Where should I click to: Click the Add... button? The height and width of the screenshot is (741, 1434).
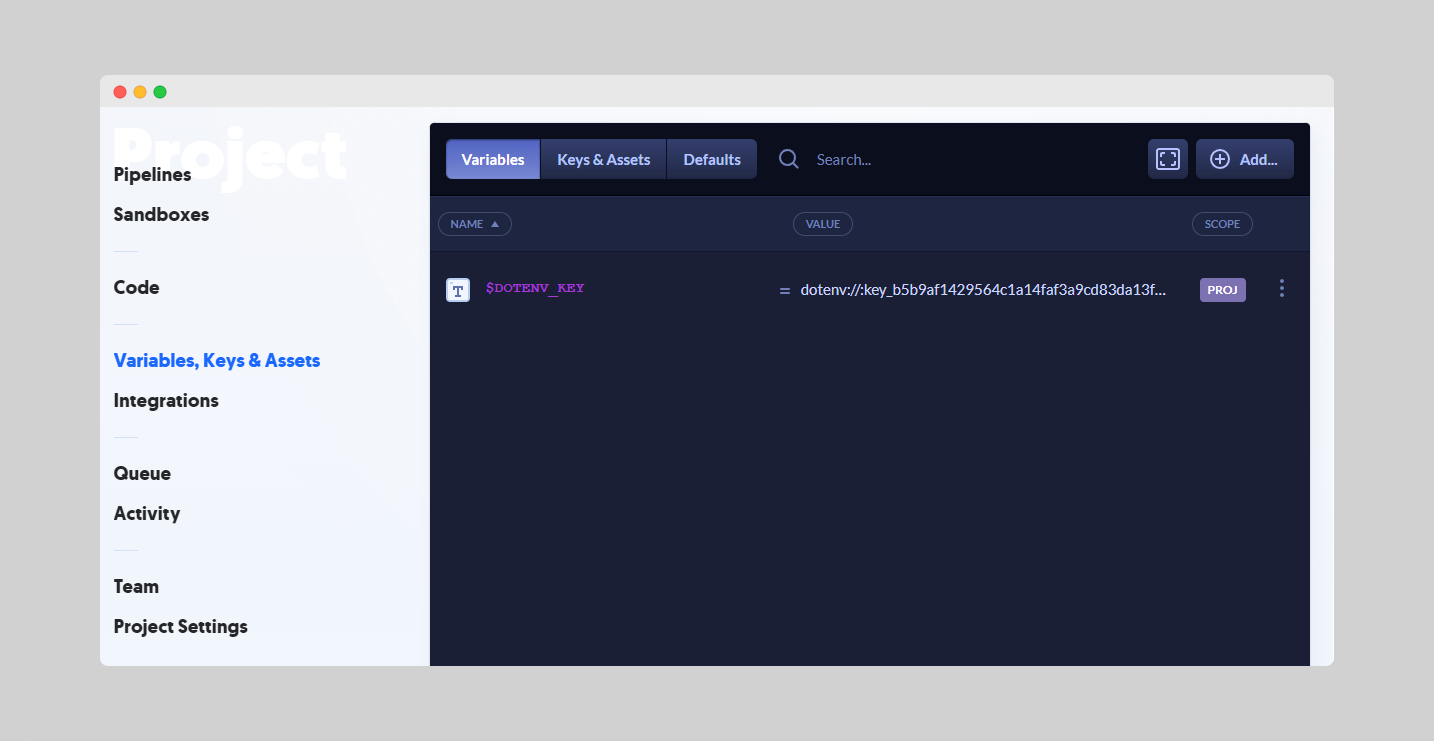(x=1245, y=159)
